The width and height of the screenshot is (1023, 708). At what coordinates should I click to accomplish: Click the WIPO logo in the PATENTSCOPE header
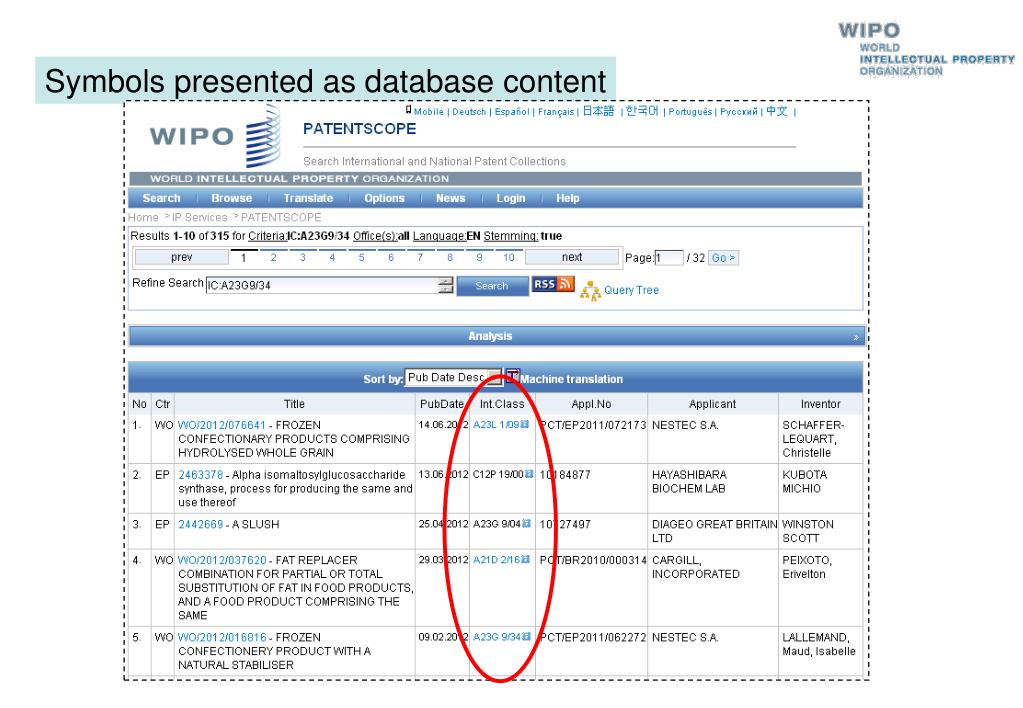click(215, 136)
